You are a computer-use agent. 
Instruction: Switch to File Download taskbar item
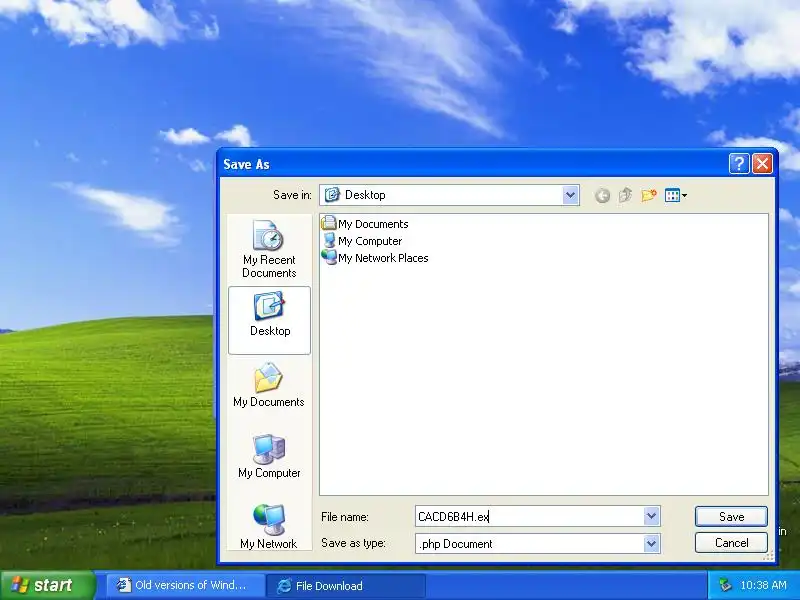tap(346, 585)
